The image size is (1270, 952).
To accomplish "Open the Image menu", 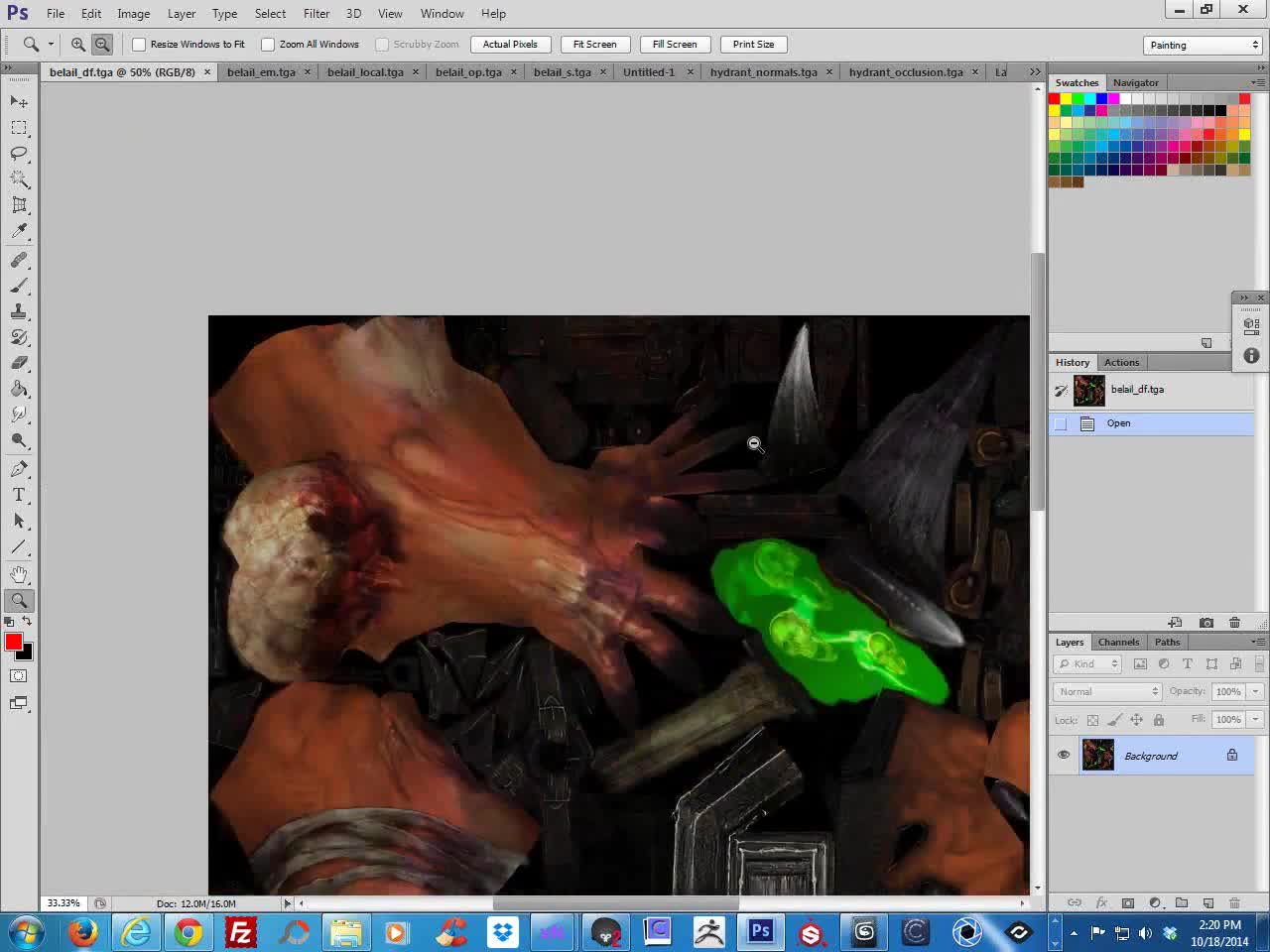I will pos(133,13).
